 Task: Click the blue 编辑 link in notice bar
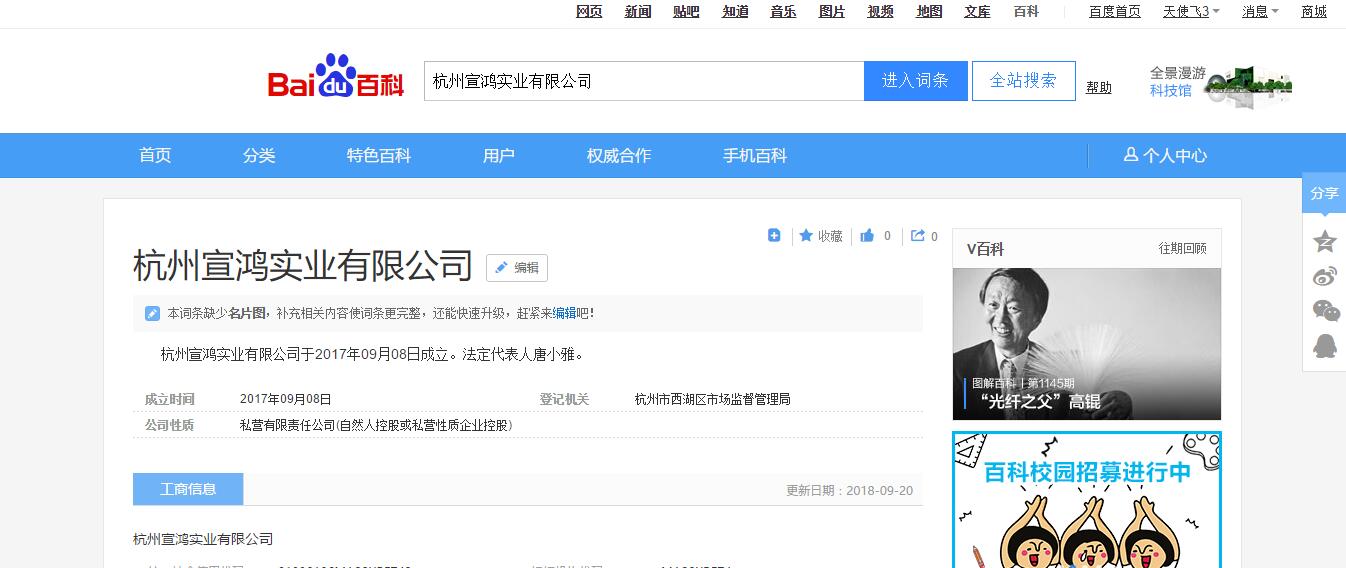564,313
